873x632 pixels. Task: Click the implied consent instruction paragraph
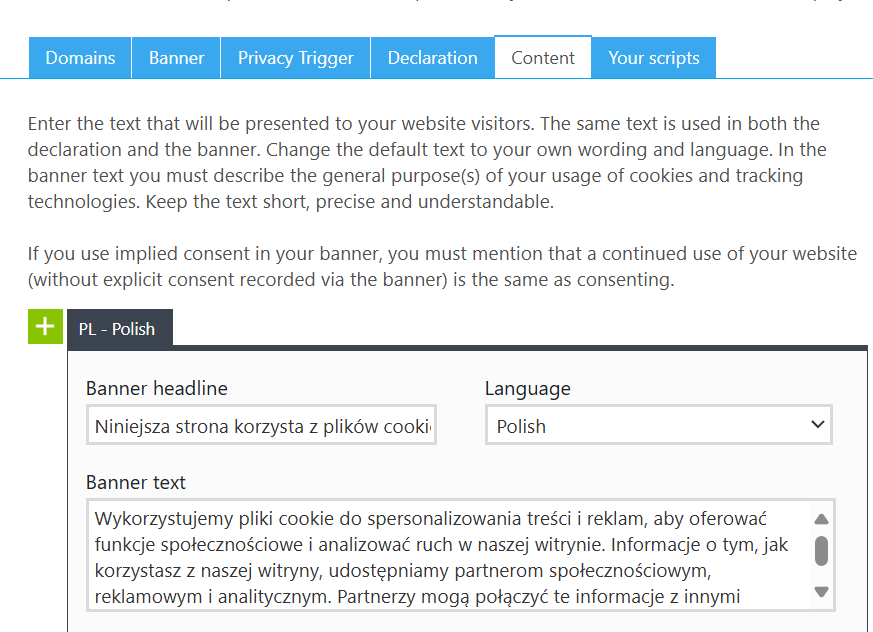coord(442,266)
